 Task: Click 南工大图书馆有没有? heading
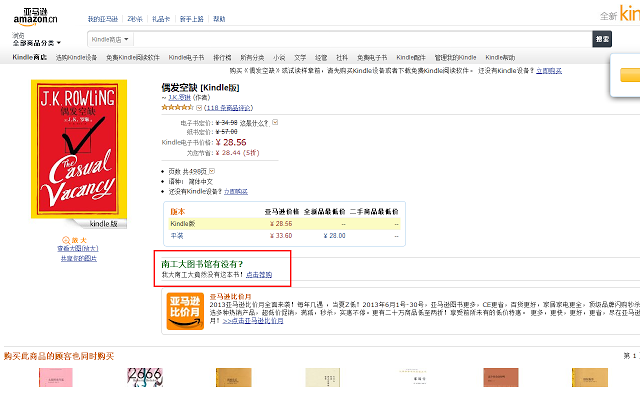click(x=202, y=264)
